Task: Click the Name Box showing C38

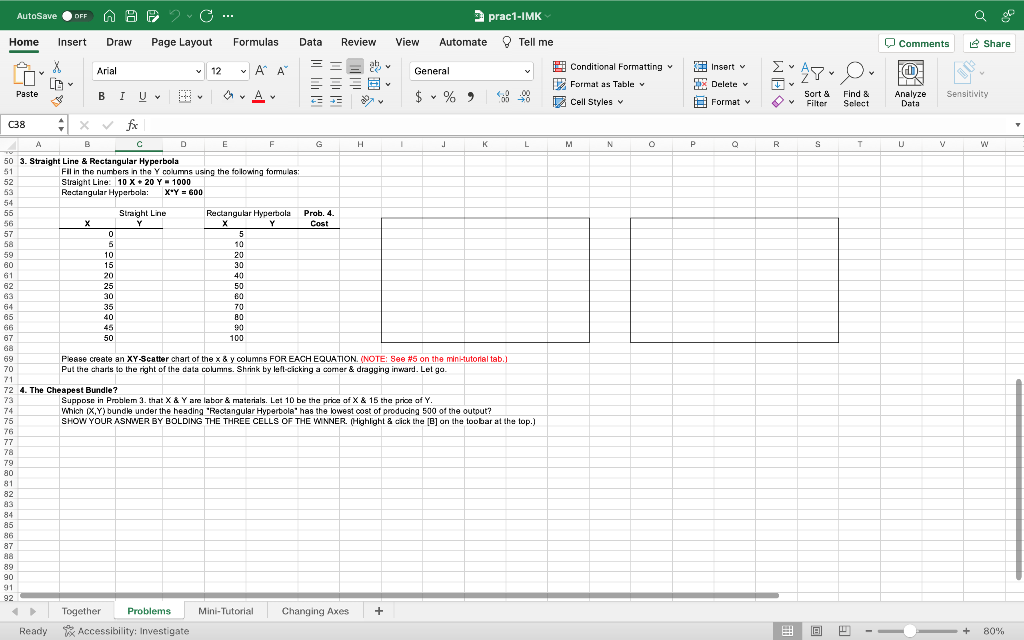Action: point(29,124)
